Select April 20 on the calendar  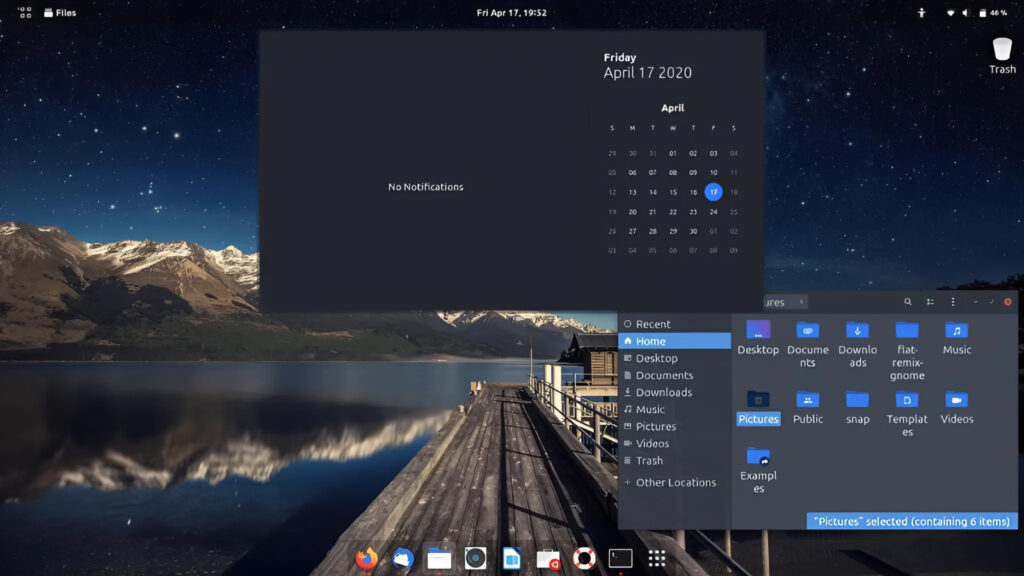(630, 212)
